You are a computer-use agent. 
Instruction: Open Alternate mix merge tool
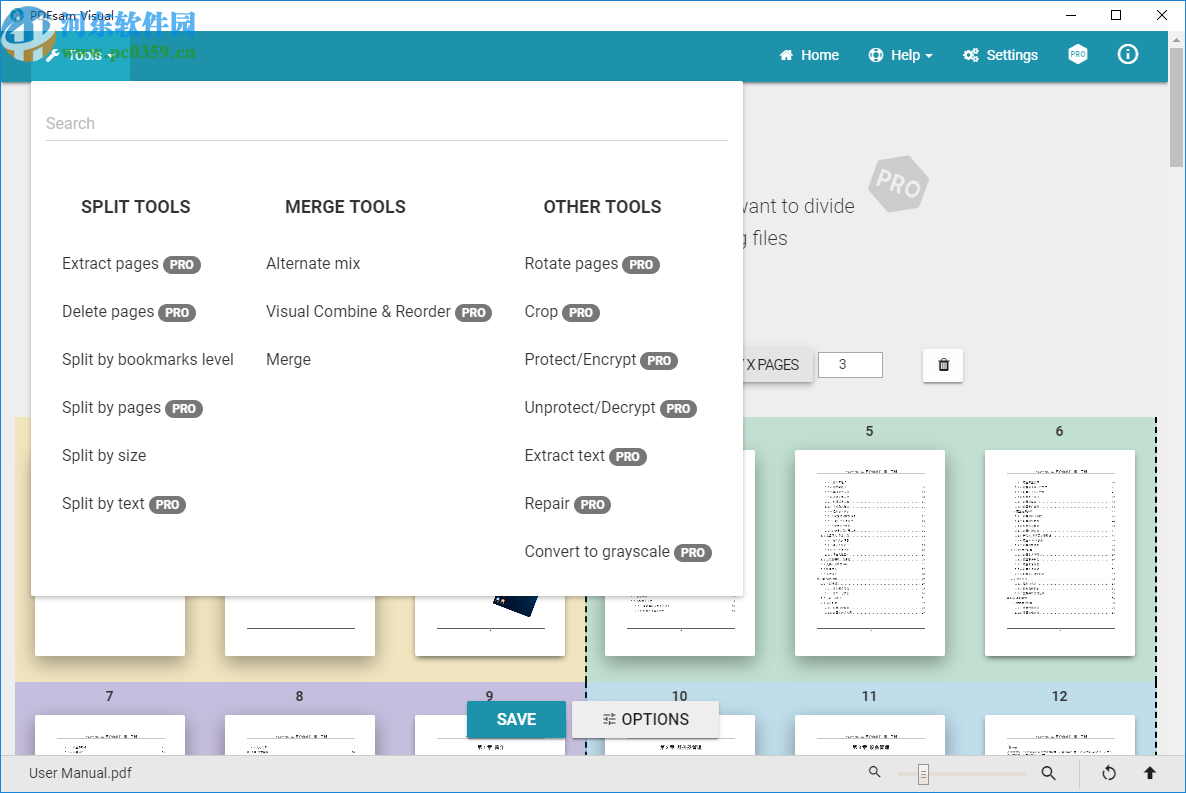tap(313, 264)
